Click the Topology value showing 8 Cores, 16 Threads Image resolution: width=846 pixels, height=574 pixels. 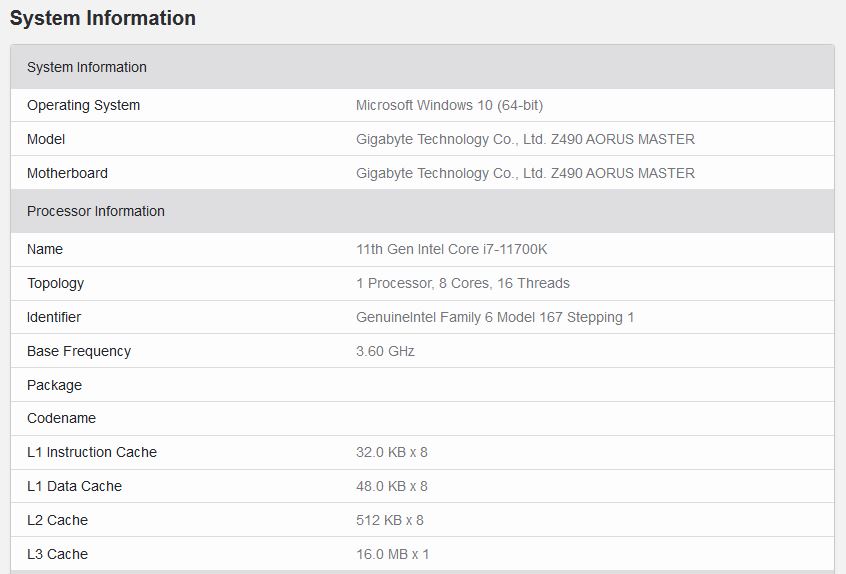[x=462, y=283]
